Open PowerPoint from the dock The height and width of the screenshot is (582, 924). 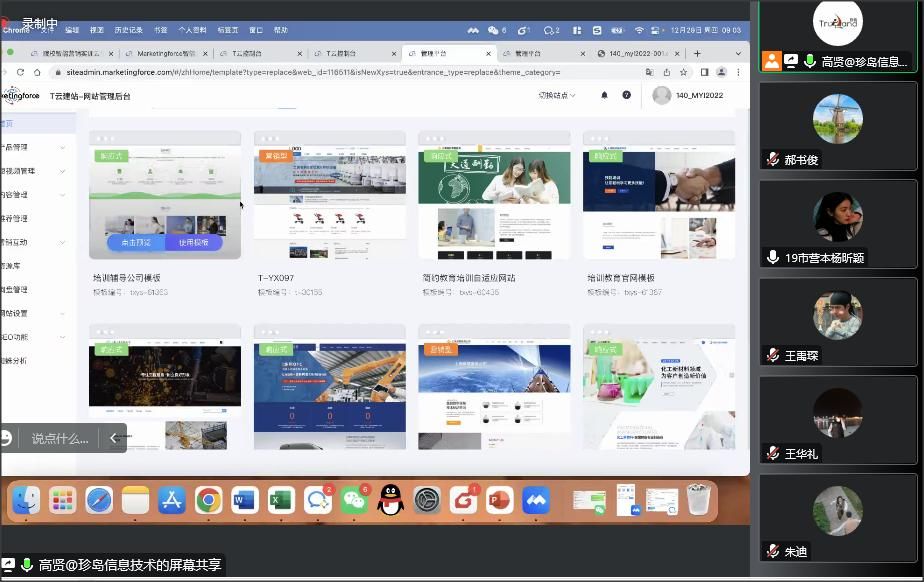[x=499, y=500]
